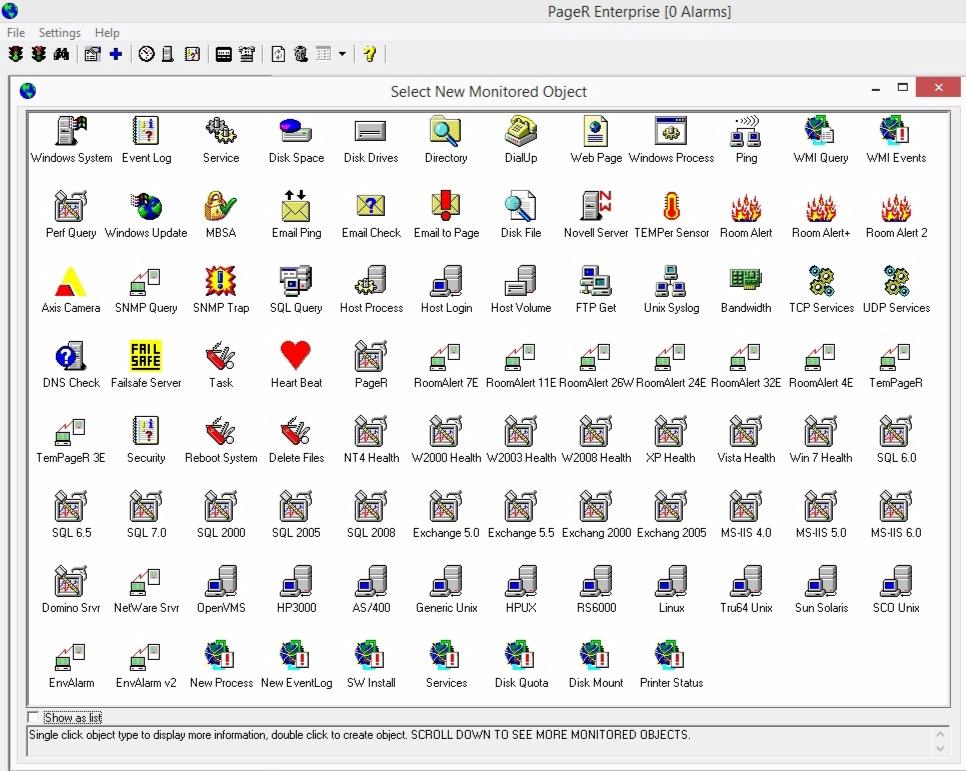Choose the Axis Camera object icon
The height and width of the screenshot is (771, 966).
[71, 281]
